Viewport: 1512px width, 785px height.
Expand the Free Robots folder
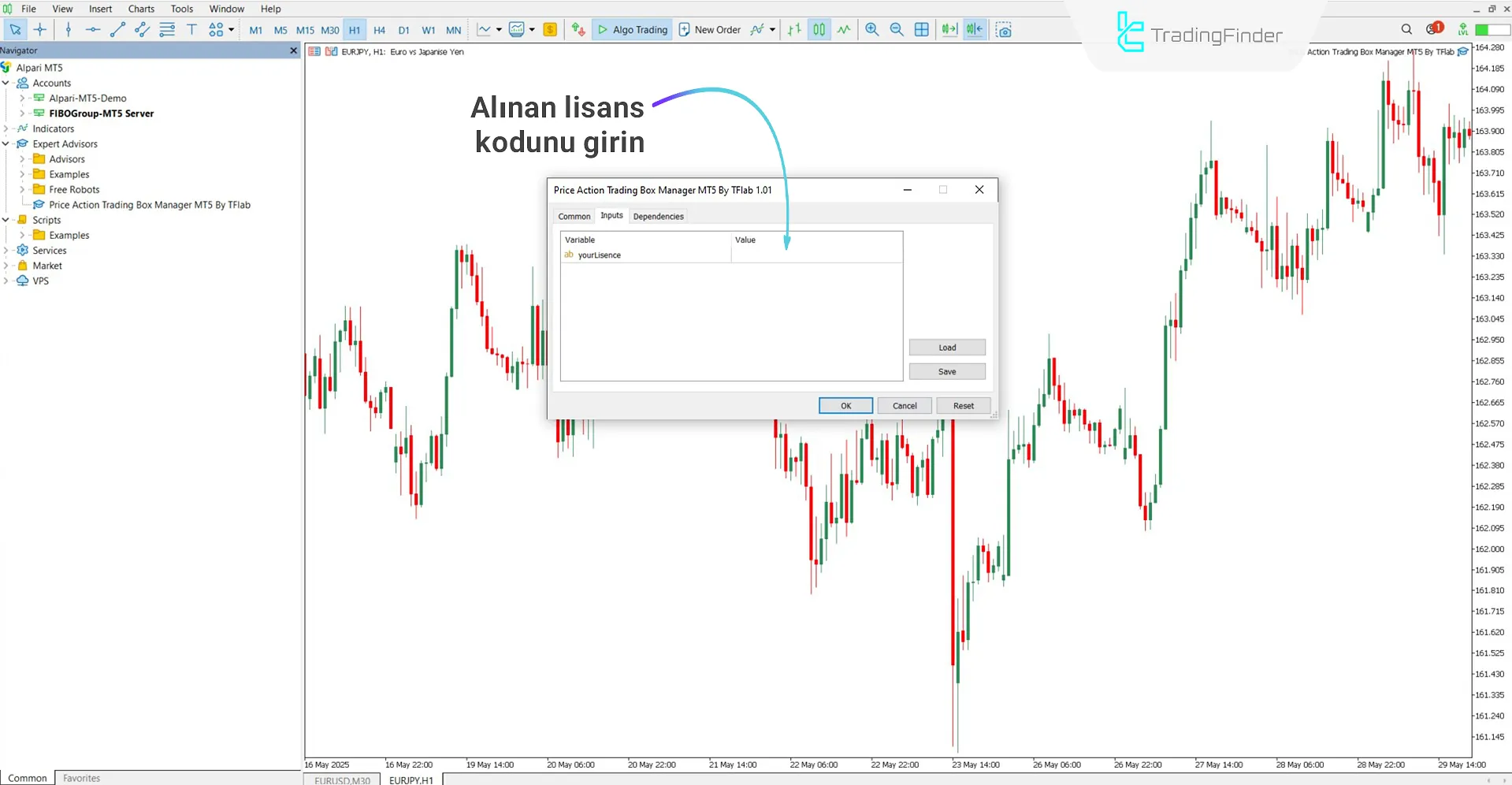pyautogui.click(x=22, y=190)
